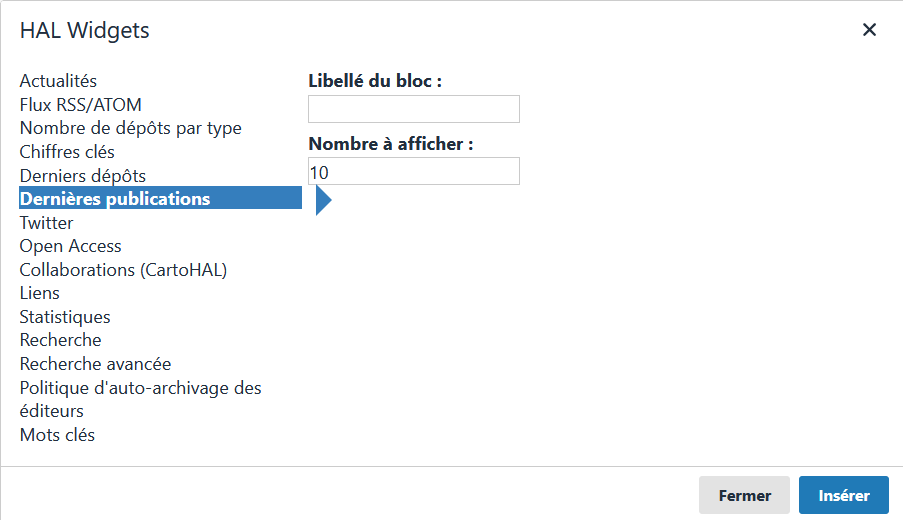
Task: Click the highlighted Dernières publications entry
Action: [115, 198]
